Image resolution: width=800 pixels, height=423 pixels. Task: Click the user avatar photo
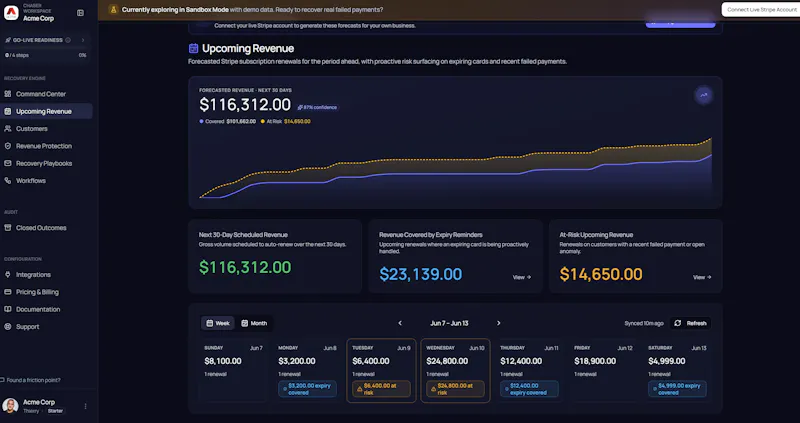[10, 406]
